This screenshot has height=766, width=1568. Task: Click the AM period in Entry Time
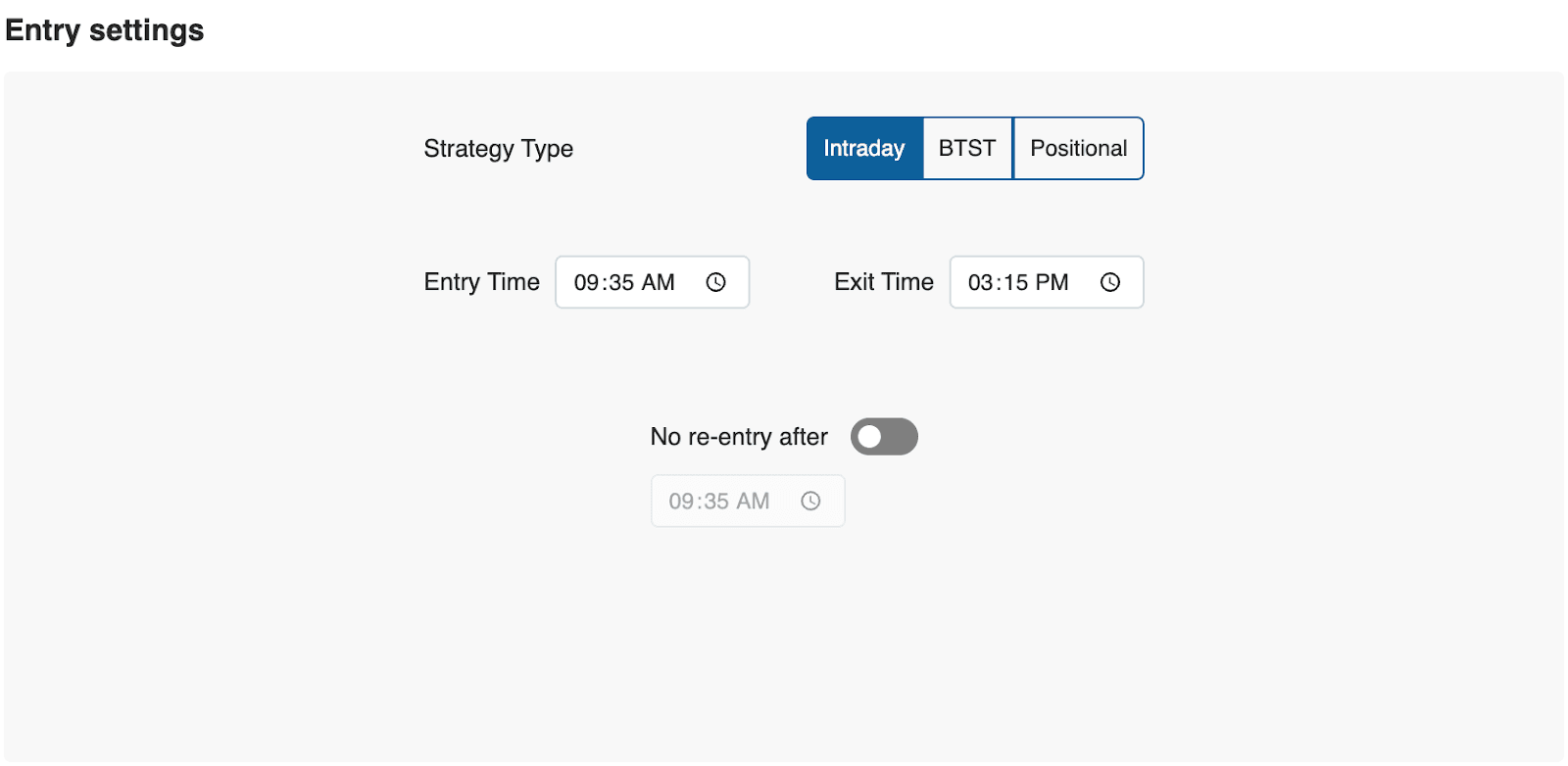659,283
